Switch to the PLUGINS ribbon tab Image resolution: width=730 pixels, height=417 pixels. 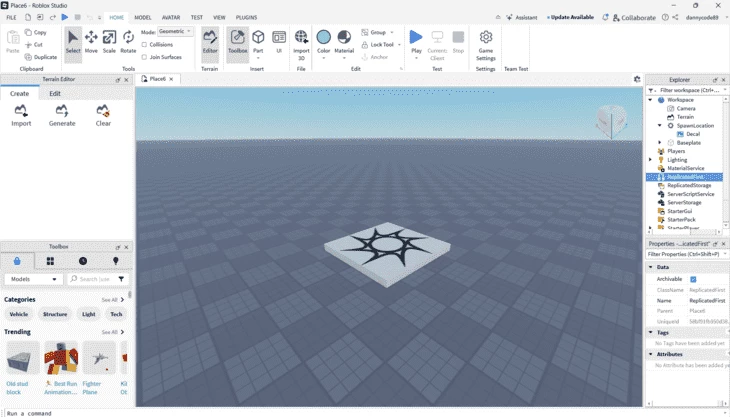[x=246, y=17]
